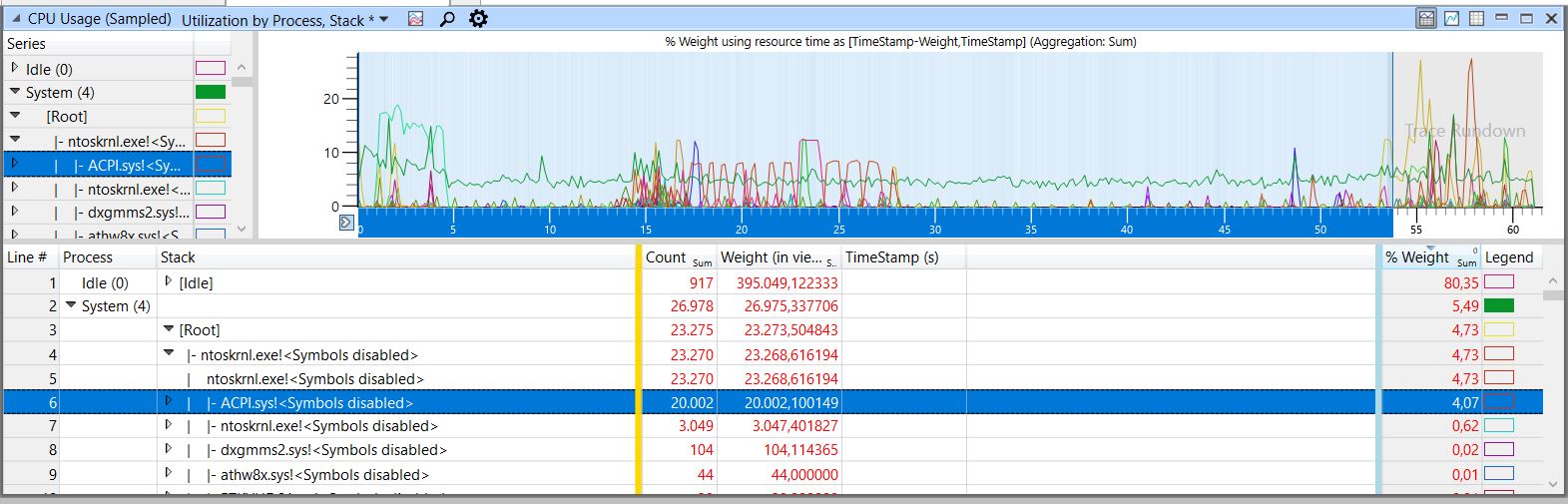Open the View Editor gear icon
This screenshot has height=504, width=1568.
coord(478,19)
